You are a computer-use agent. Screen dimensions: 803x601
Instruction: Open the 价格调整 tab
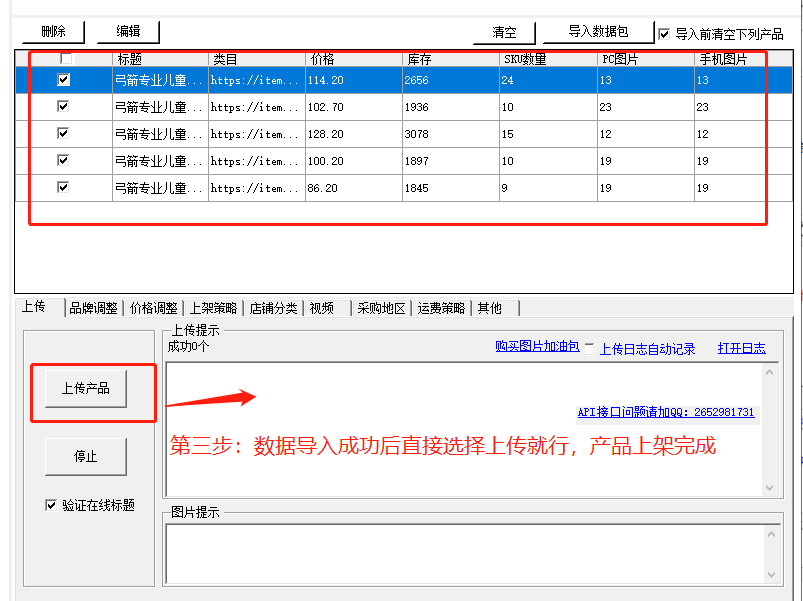tap(153, 308)
